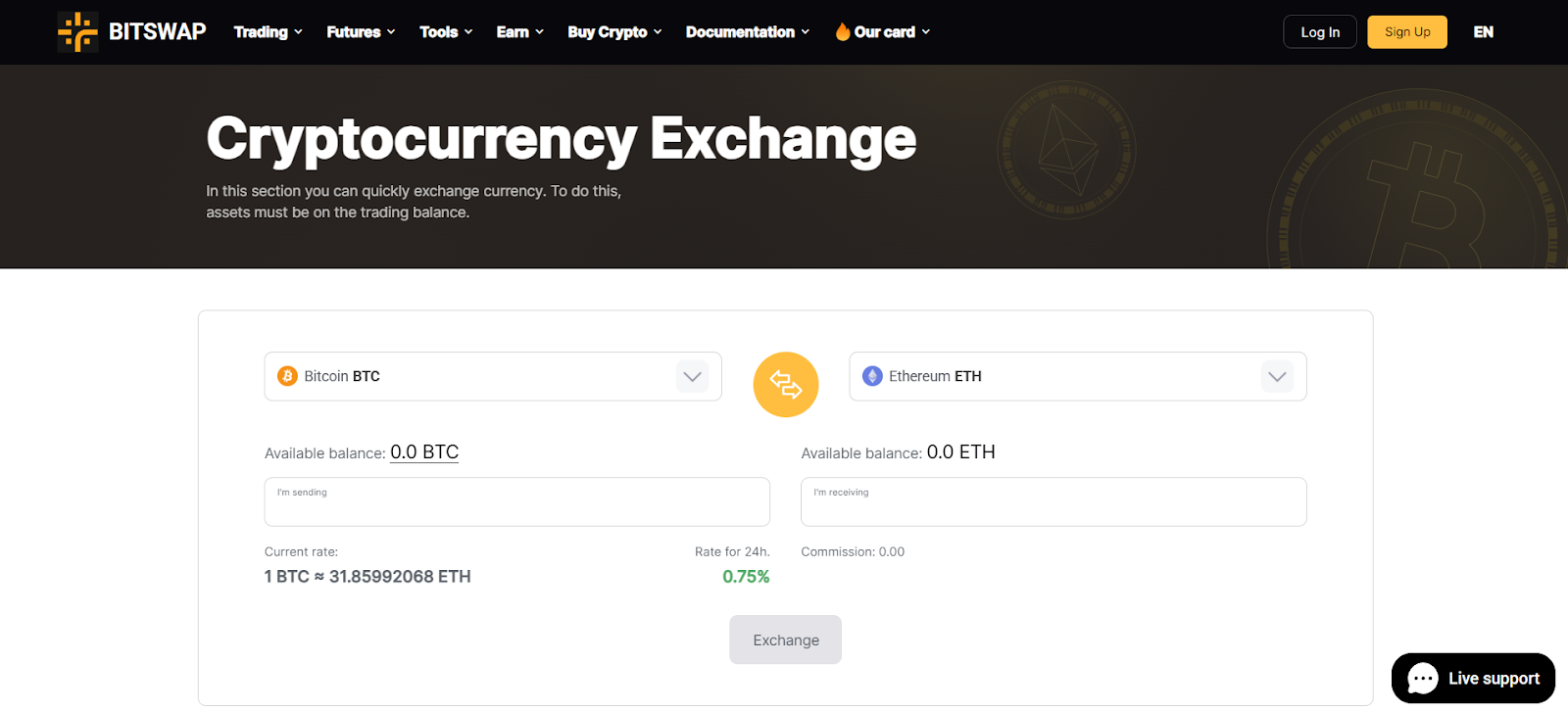1568x711 pixels.
Task: Expand the Ethereum ETH currency dropdown arrow
Action: (x=1277, y=376)
